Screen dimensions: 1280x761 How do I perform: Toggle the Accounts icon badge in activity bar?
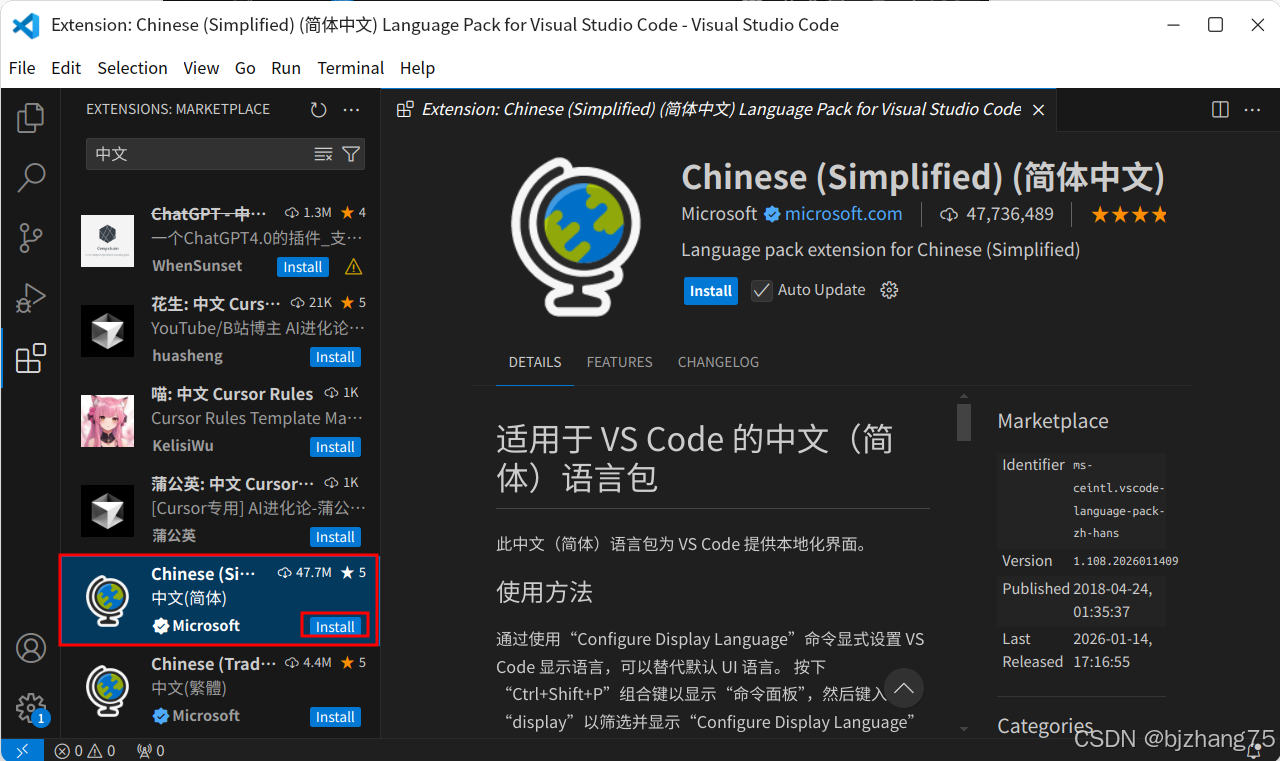(x=30, y=648)
